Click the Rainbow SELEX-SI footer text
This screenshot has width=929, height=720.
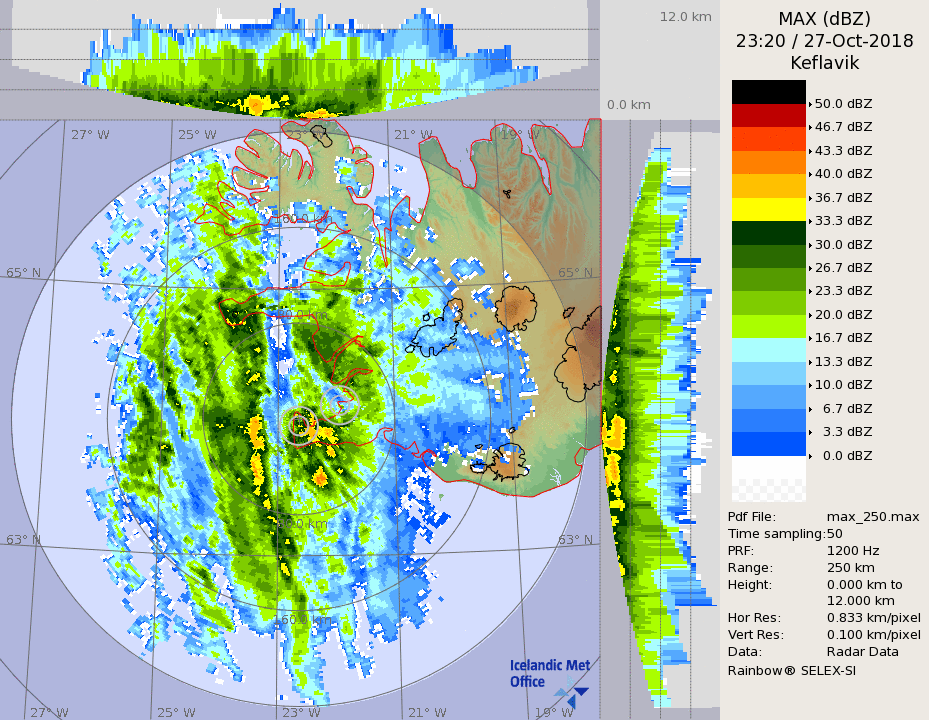[x=791, y=670]
